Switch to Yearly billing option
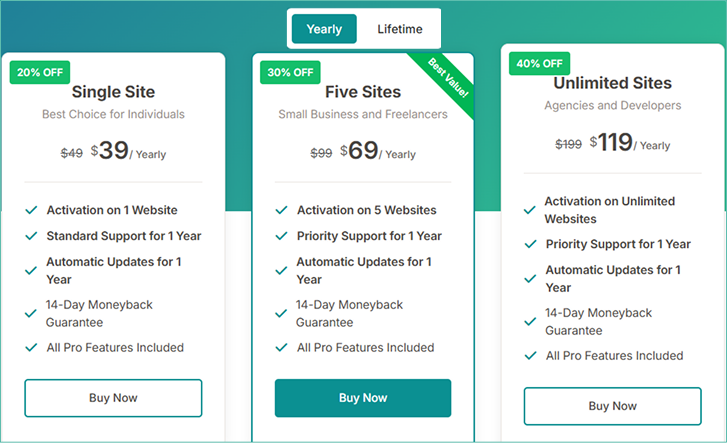 324,29
